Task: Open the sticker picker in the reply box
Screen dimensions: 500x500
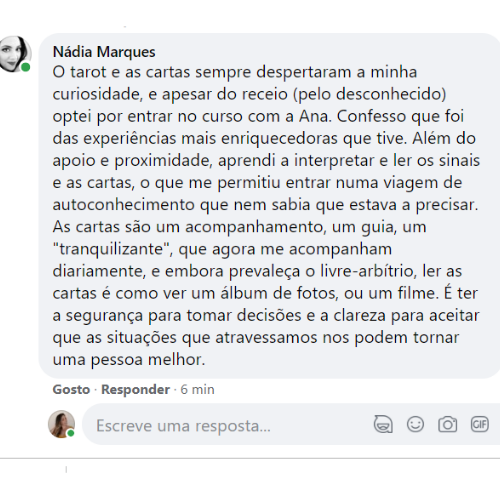Action: pos(383,424)
